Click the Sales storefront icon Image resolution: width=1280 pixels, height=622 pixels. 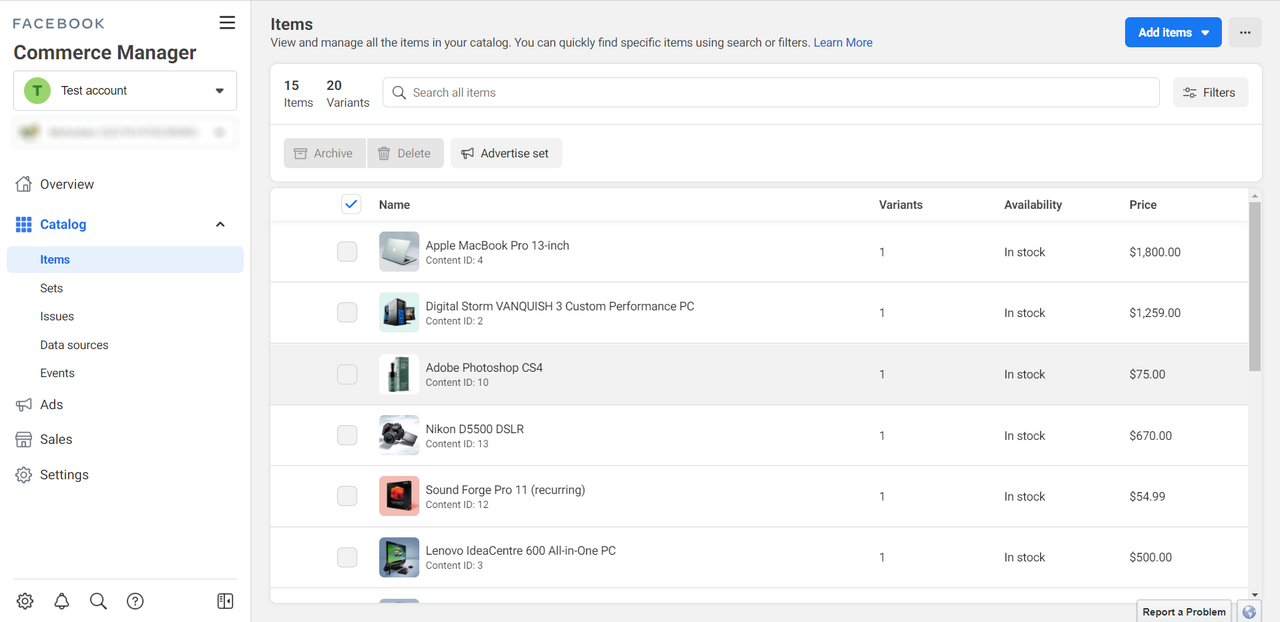24,440
